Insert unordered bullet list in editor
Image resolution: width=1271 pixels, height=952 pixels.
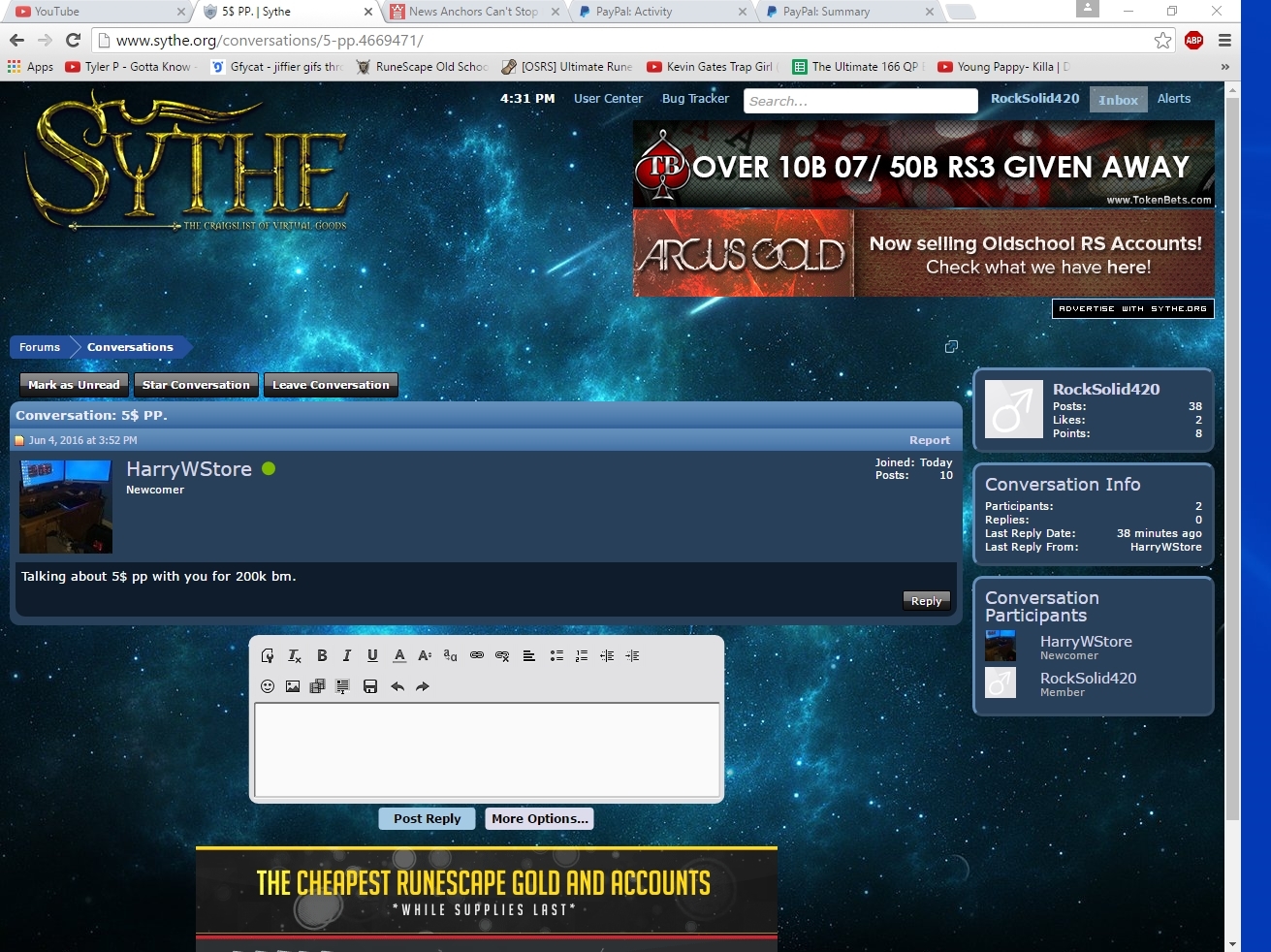pyautogui.click(x=556, y=655)
